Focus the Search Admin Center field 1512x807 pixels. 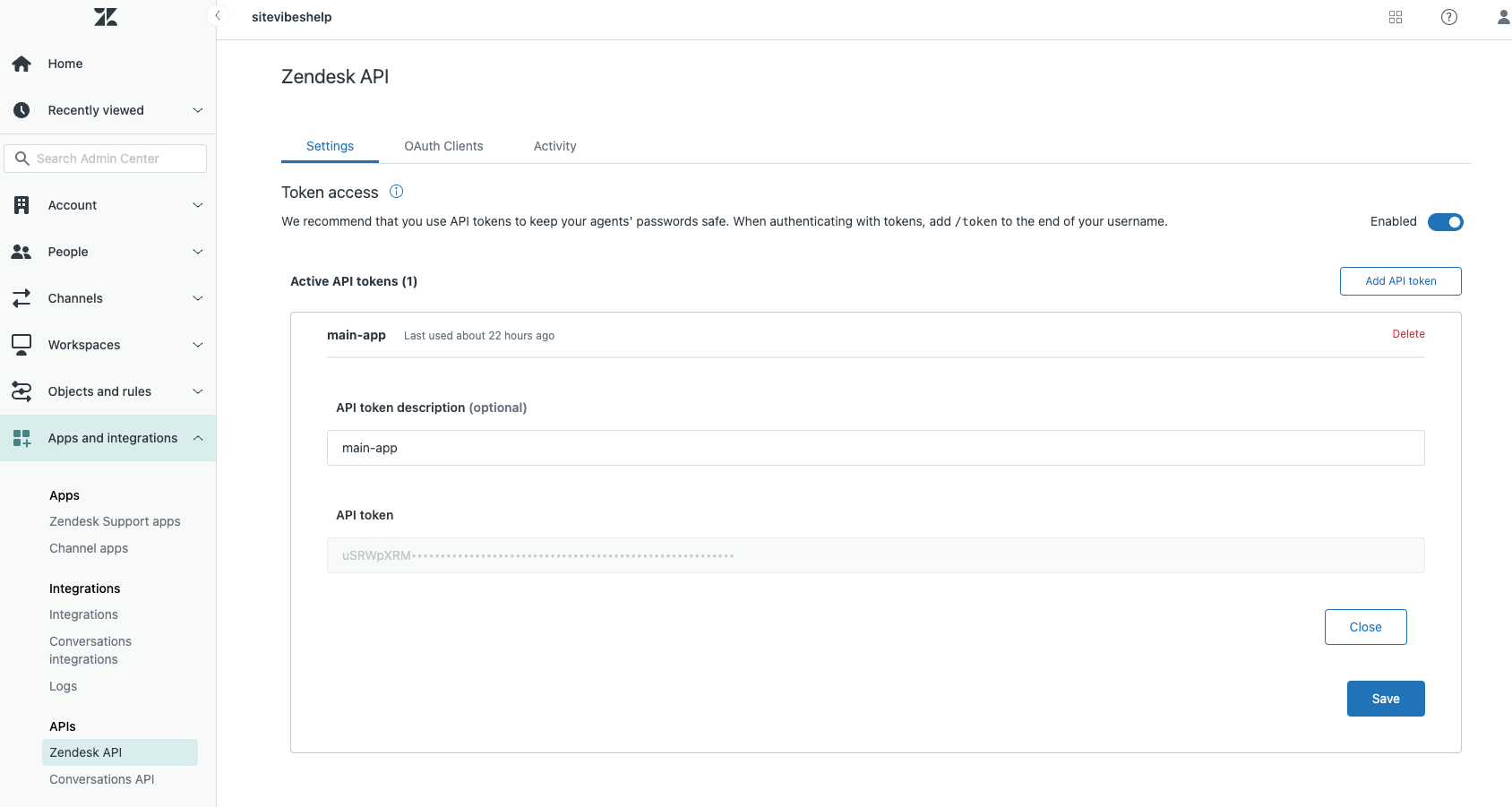click(106, 159)
